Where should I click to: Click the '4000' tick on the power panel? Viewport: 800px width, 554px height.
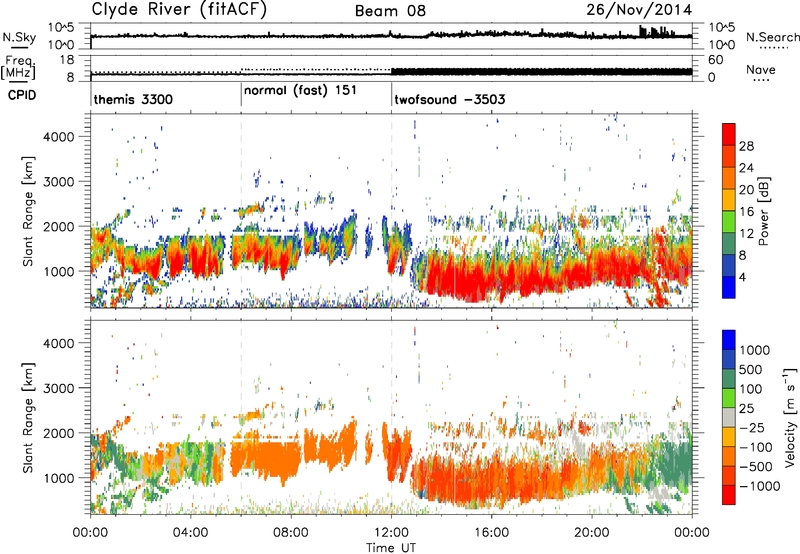click(x=58, y=137)
